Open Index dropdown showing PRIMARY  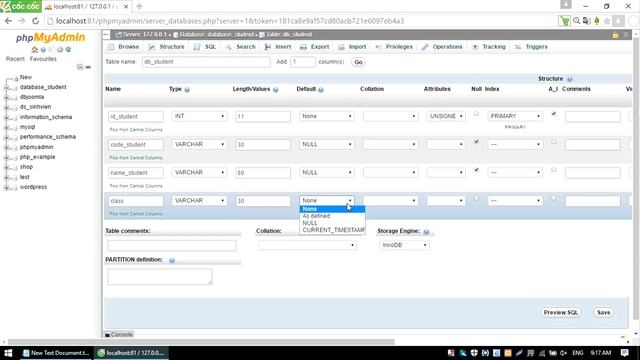(515, 116)
